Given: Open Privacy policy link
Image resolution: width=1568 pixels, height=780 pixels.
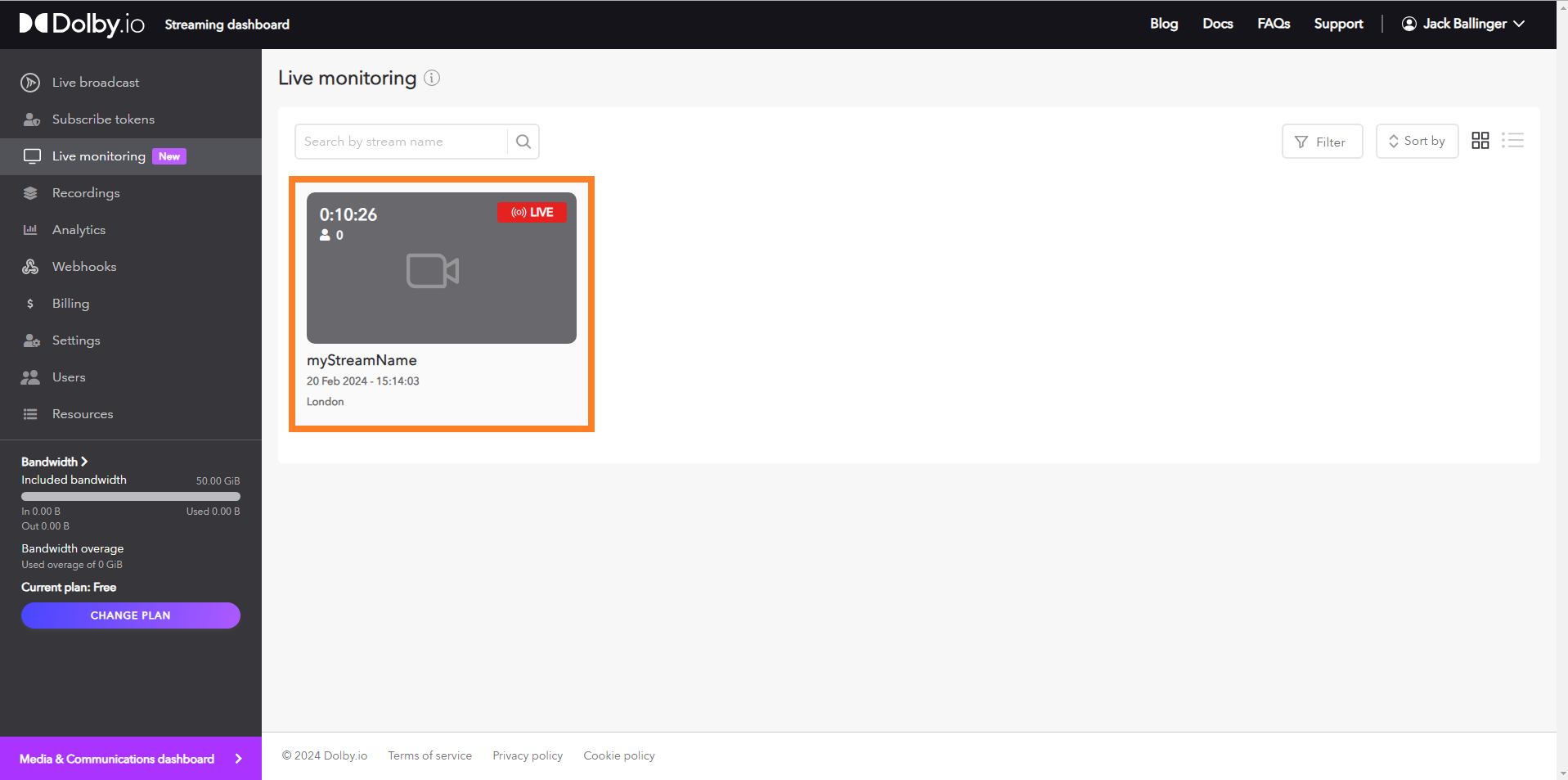Looking at the screenshot, I should [x=528, y=755].
